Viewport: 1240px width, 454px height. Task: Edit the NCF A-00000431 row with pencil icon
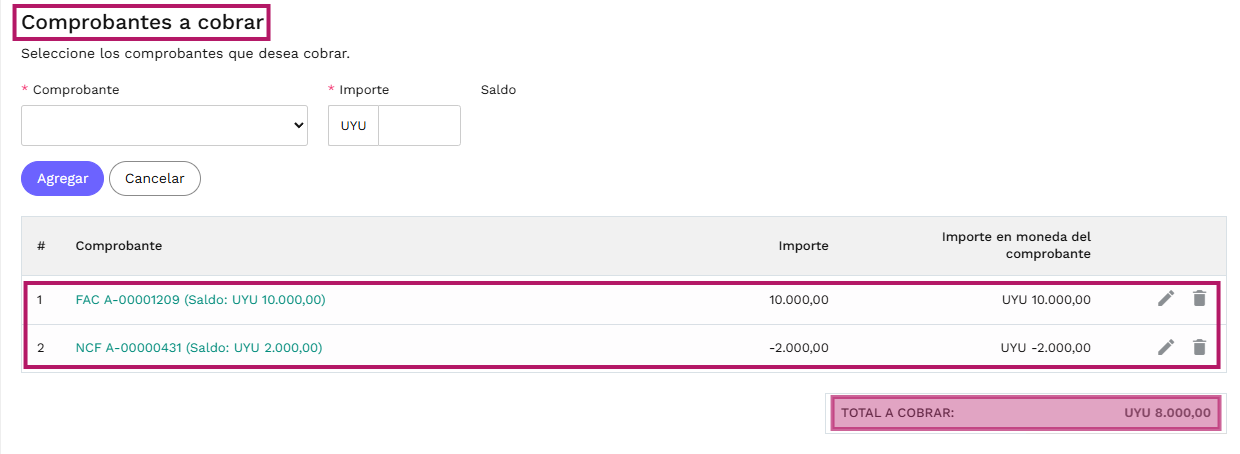(x=1166, y=347)
